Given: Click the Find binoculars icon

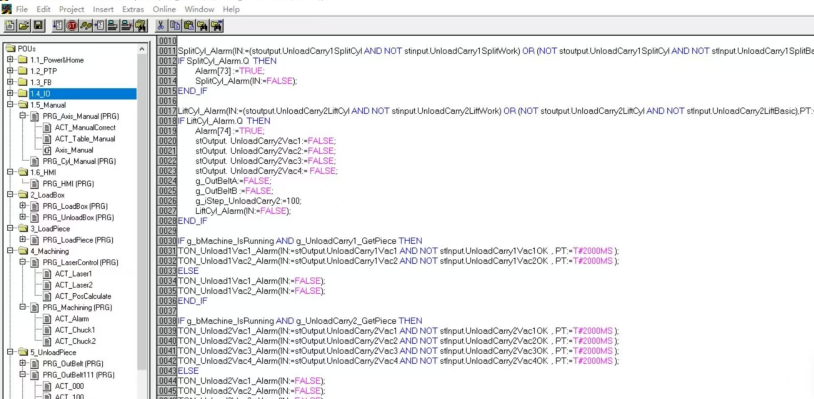Looking at the screenshot, I should click(203, 25).
